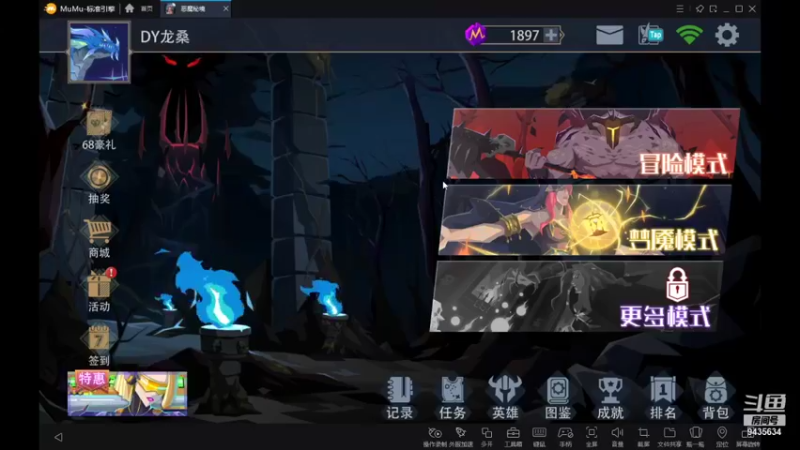This screenshot has width=800, height=450.
Task: Open game settings gear icon
Action: click(x=727, y=35)
